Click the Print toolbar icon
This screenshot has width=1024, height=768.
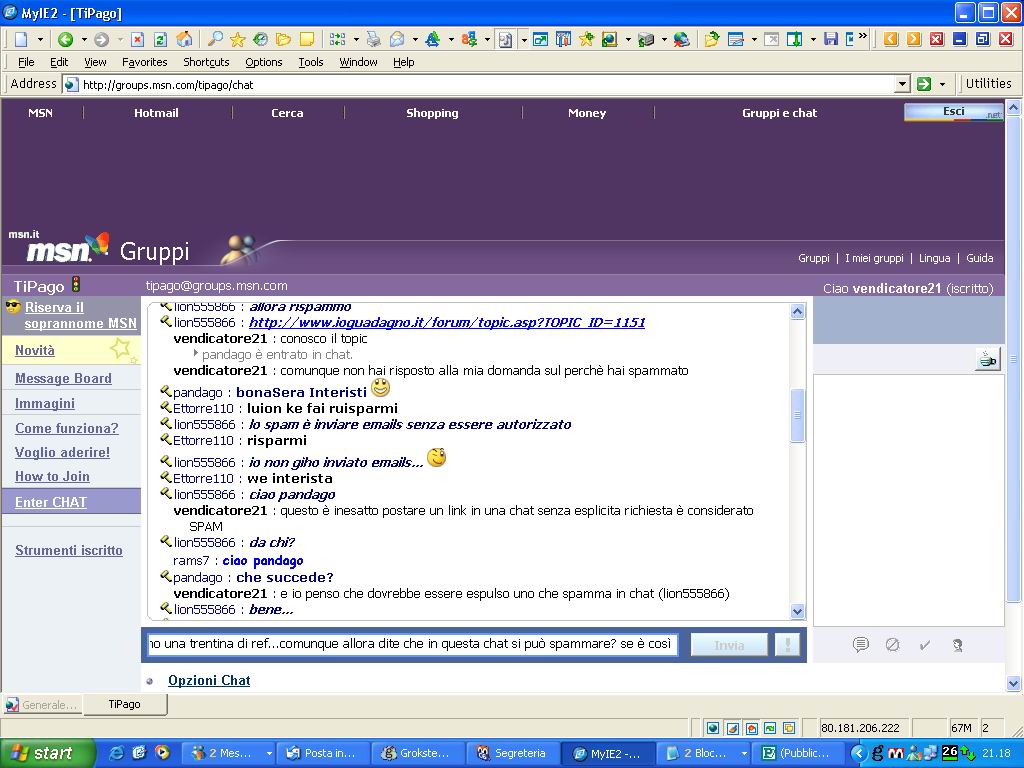point(374,39)
